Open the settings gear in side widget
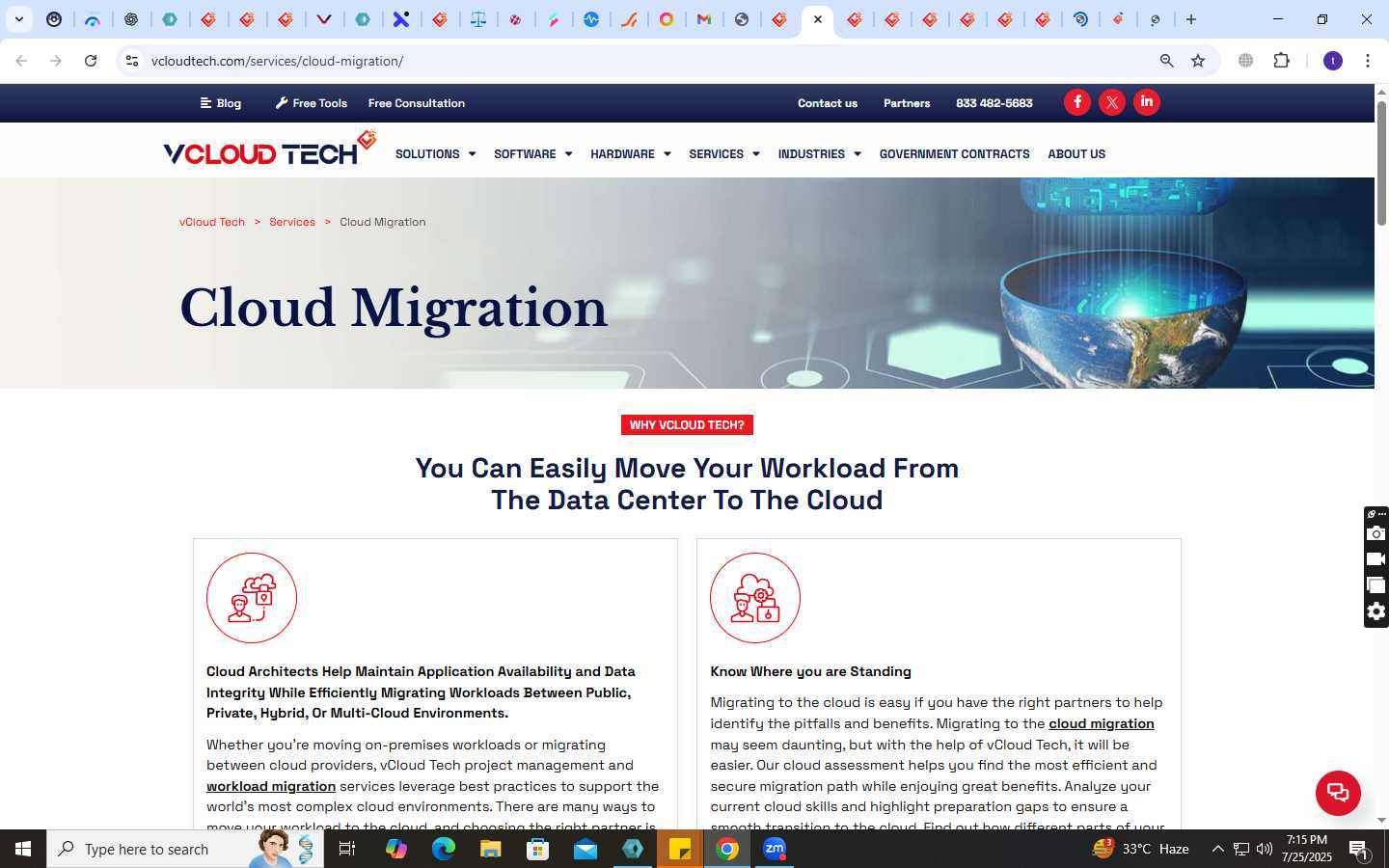 tap(1376, 611)
